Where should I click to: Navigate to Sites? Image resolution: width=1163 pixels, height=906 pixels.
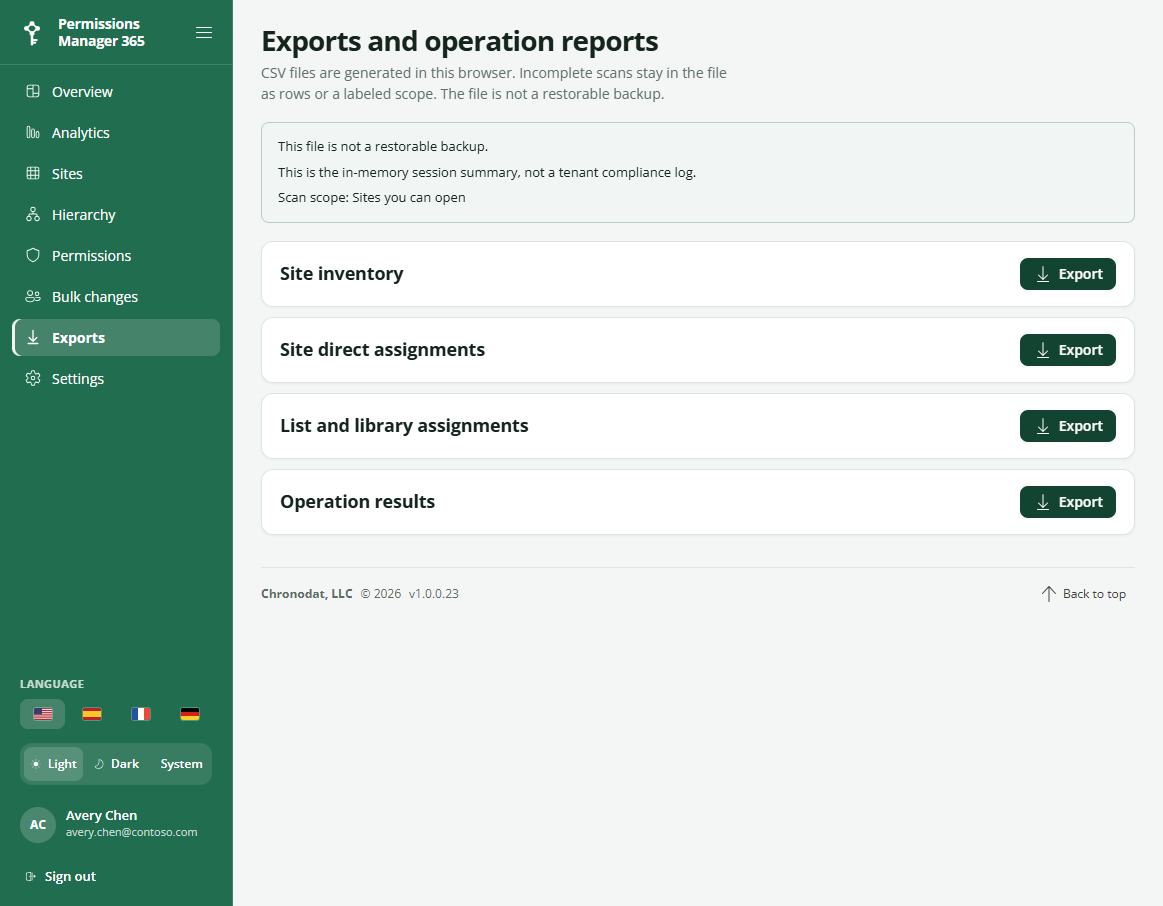coord(116,173)
